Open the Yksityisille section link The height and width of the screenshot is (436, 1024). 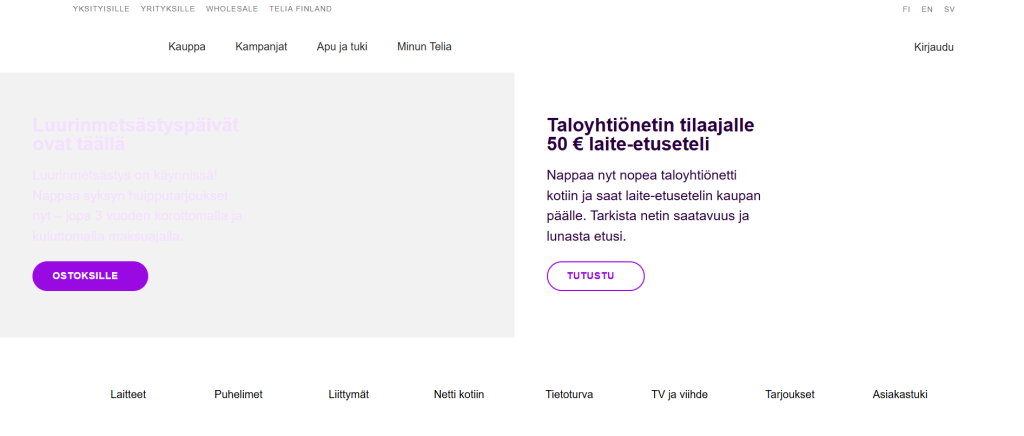tap(101, 9)
